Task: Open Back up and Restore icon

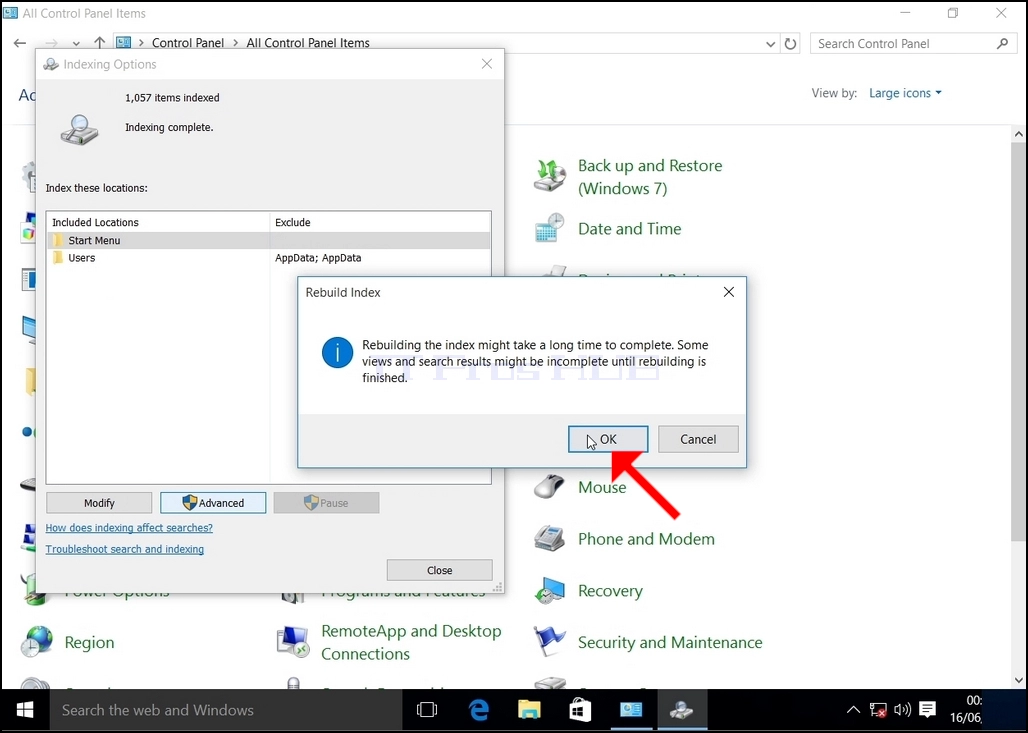Action: click(x=549, y=176)
